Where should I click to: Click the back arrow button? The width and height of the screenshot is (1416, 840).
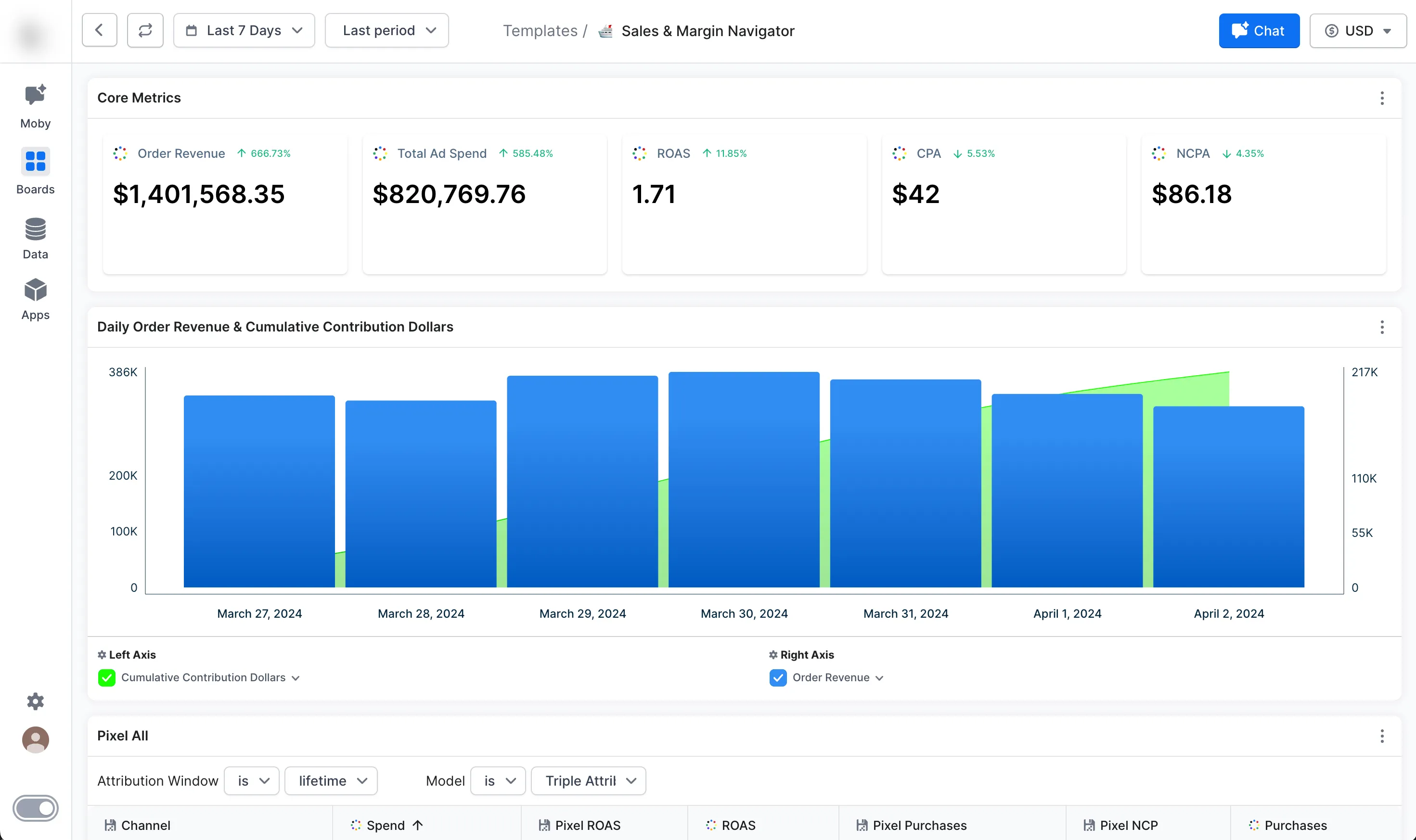(99, 31)
